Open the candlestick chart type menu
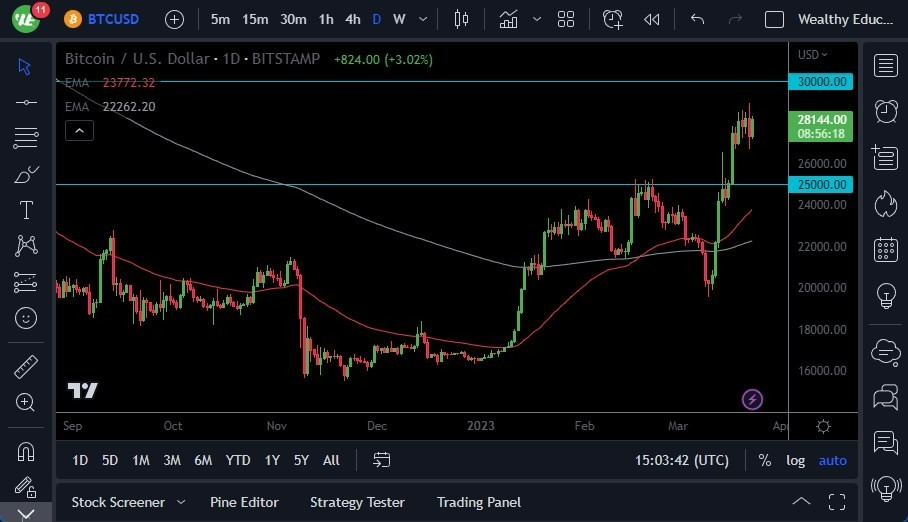Viewport: 908px width, 522px height. pyautogui.click(x=462, y=19)
